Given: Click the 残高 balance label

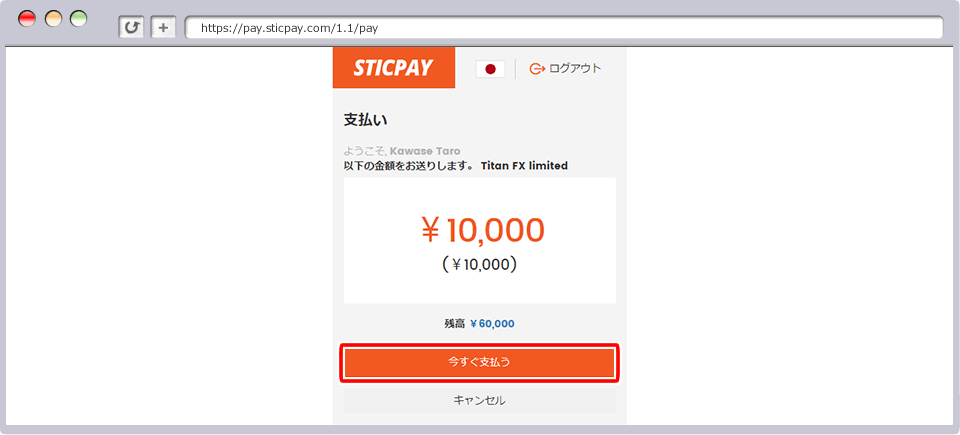Looking at the screenshot, I should pyautogui.click(x=455, y=323).
